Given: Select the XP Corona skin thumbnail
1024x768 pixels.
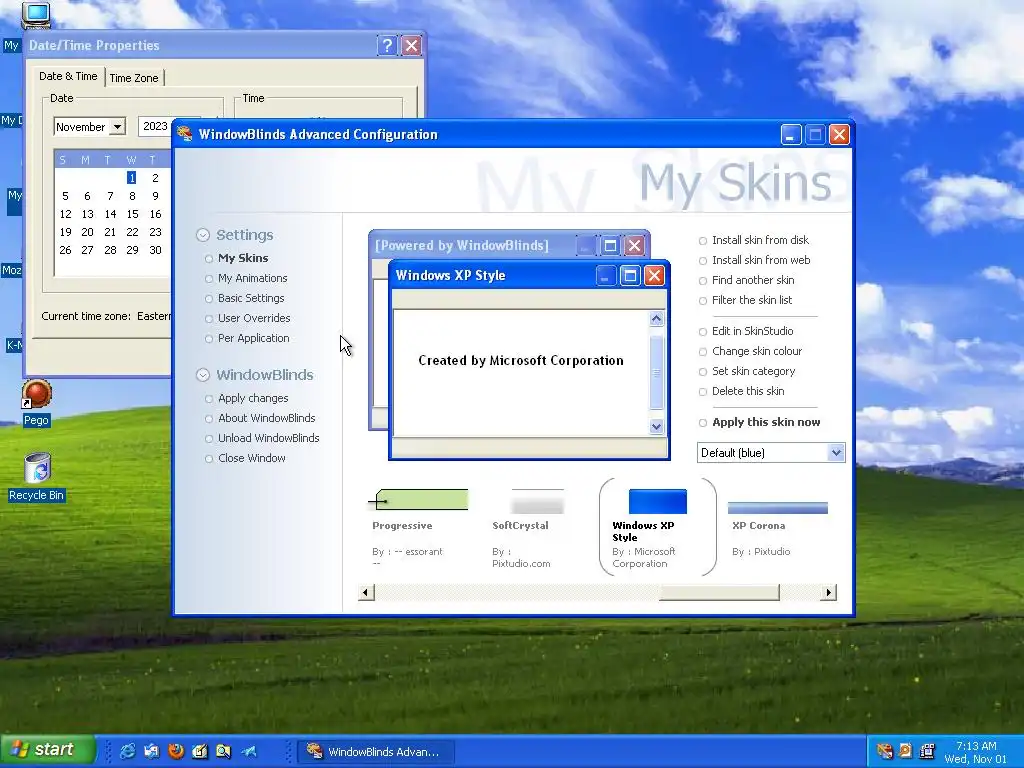Looking at the screenshot, I should point(777,507).
